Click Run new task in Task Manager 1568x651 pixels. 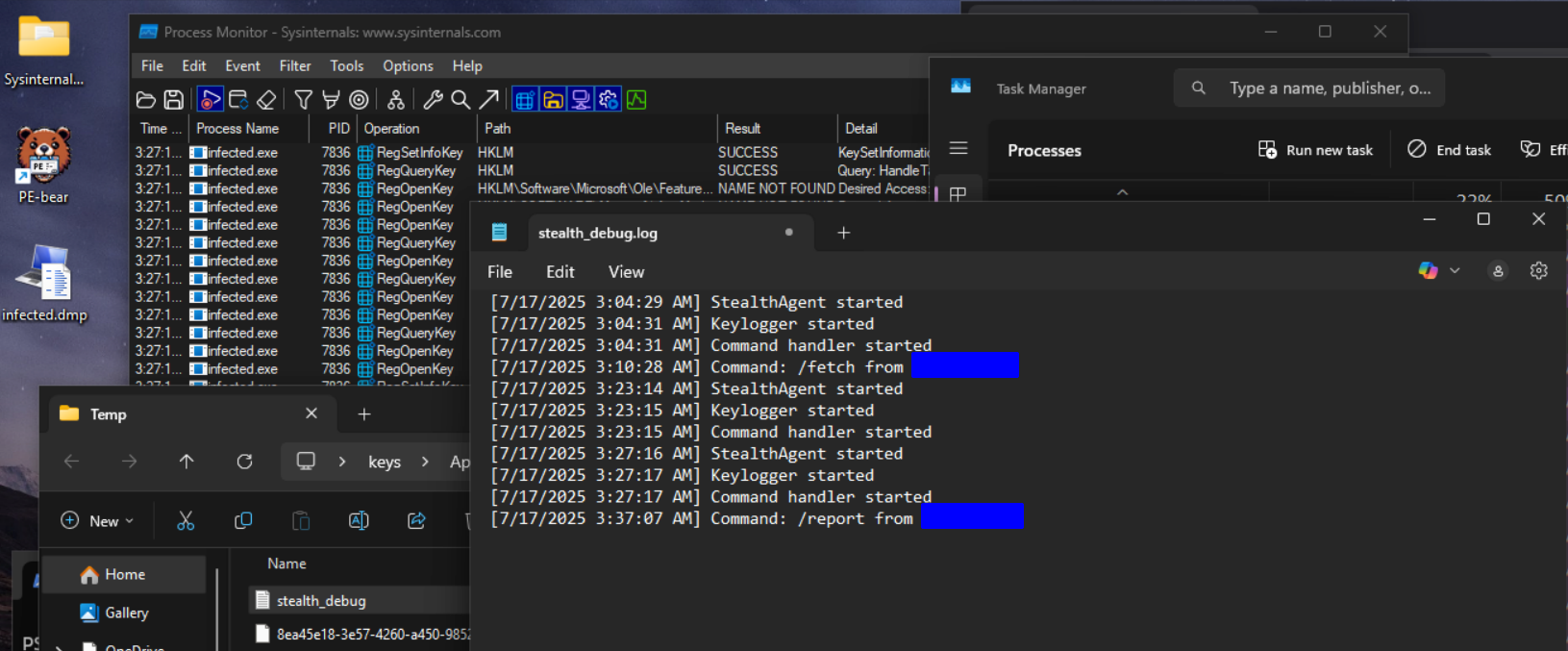pos(1315,150)
